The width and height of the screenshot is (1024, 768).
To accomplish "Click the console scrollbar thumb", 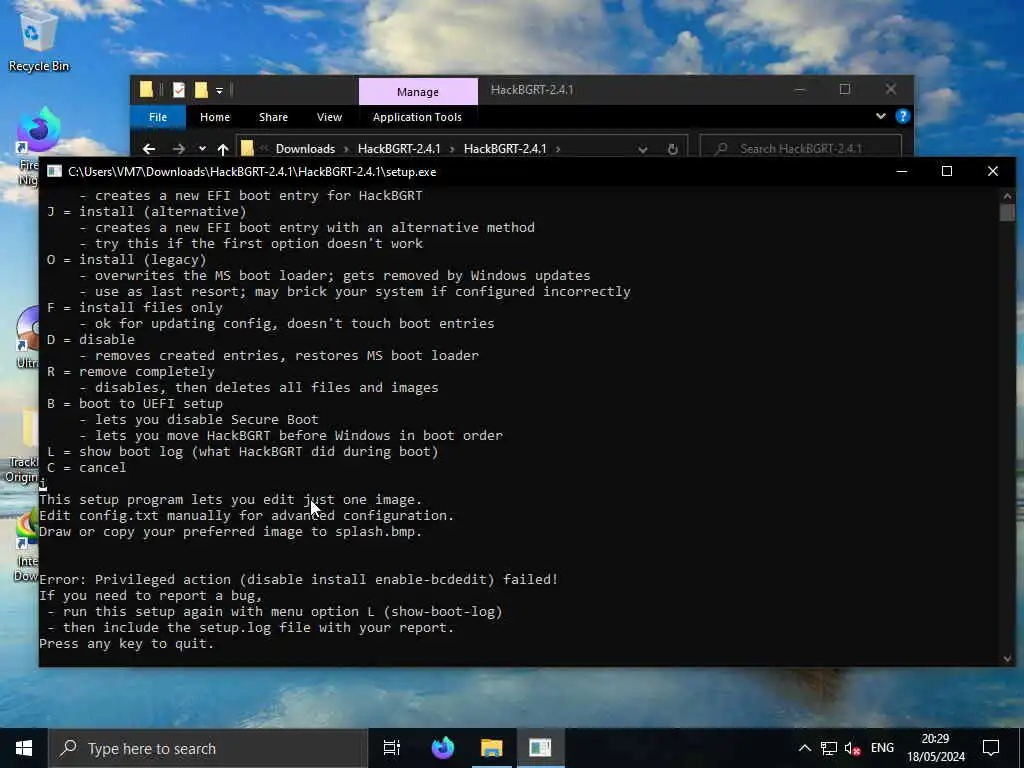I will coord(1008,213).
